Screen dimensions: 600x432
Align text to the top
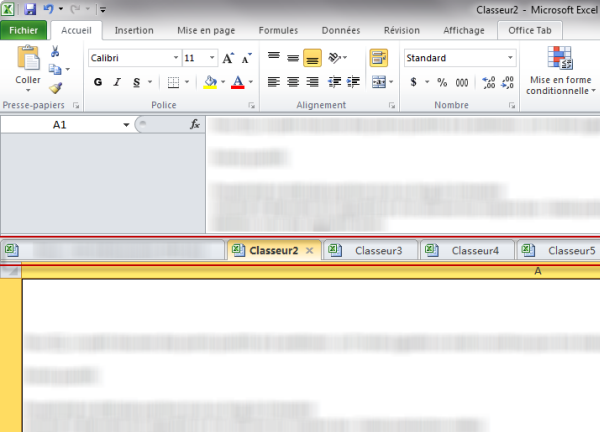tap(274, 56)
